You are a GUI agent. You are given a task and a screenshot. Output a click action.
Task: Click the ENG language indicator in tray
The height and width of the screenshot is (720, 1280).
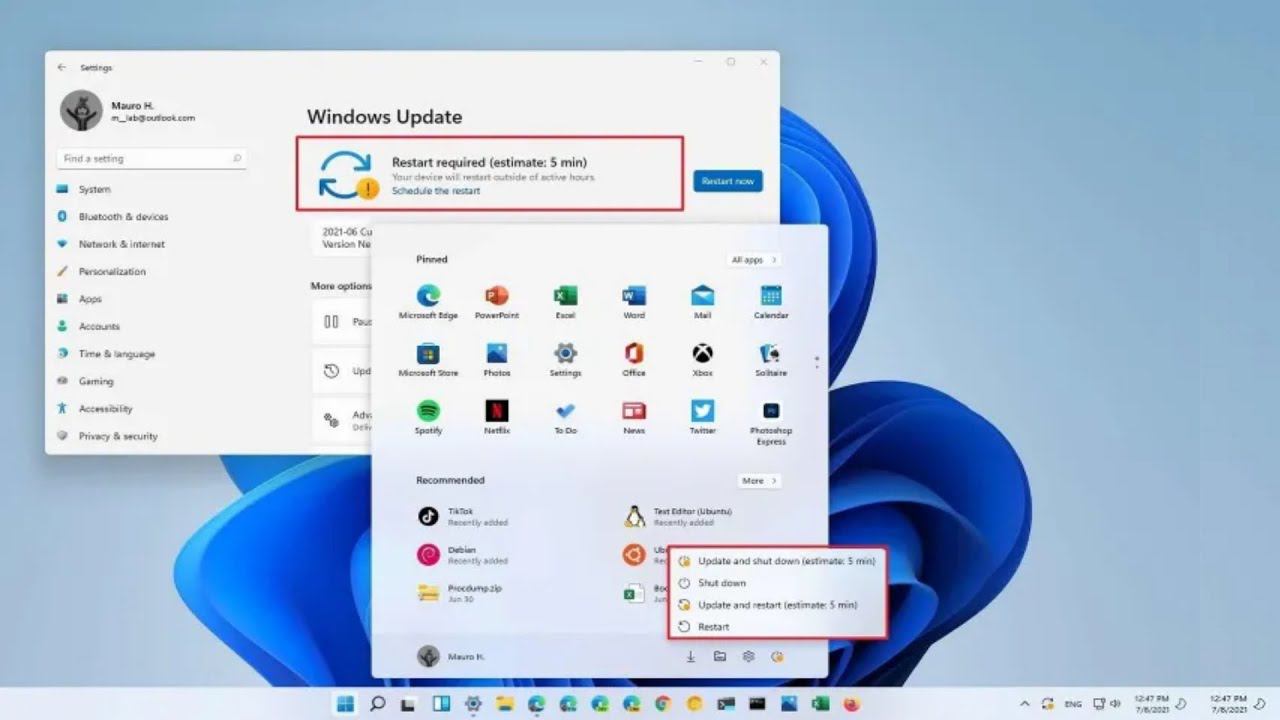(1073, 704)
